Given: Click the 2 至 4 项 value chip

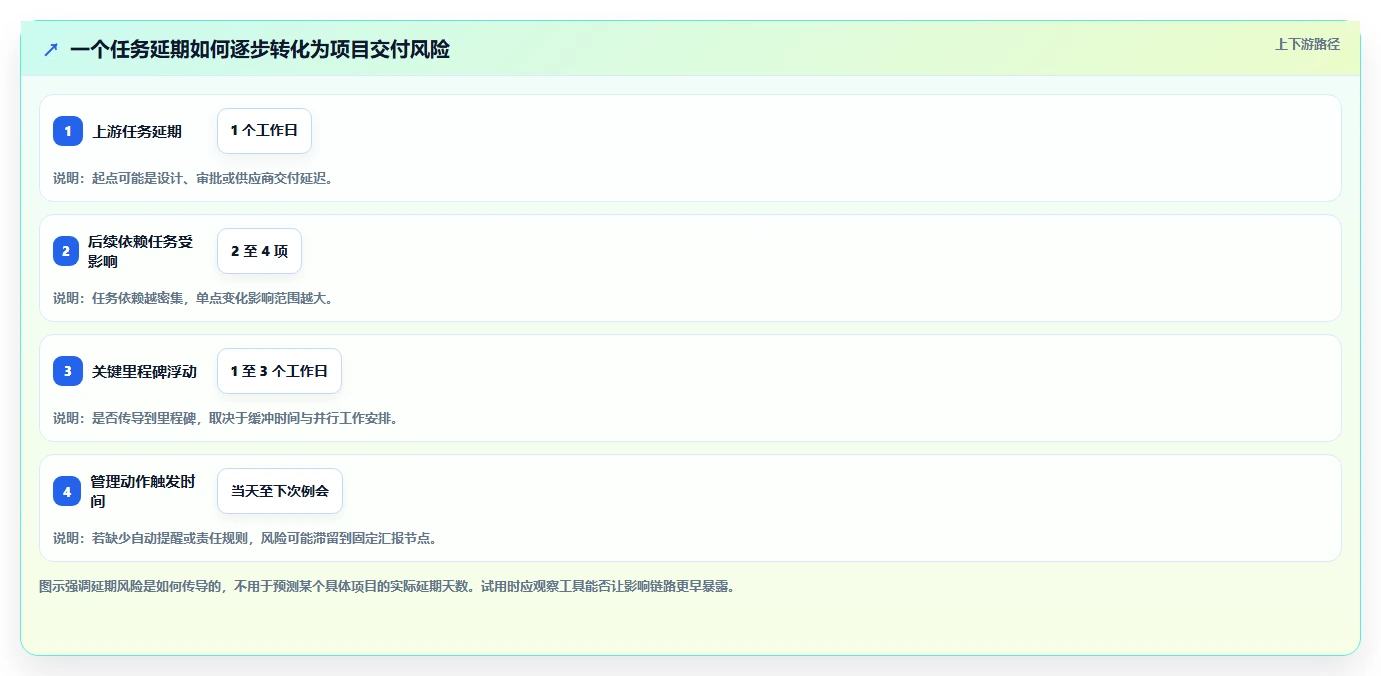Looking at the screenshot, I should (259, 251).
